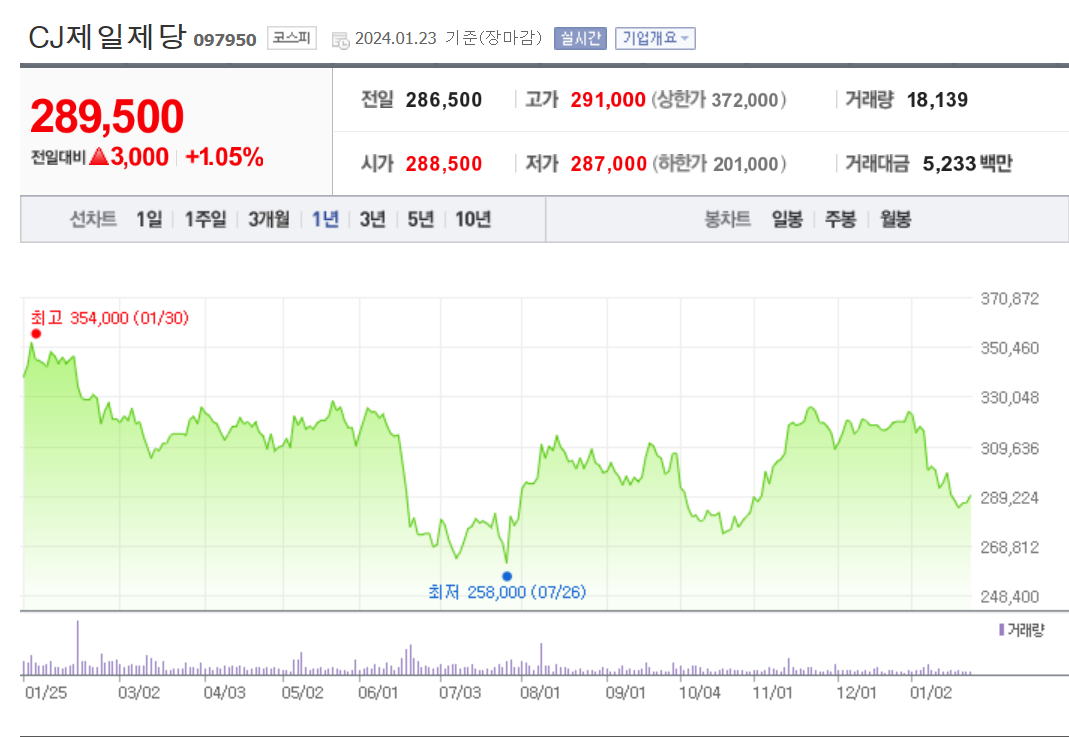Click the current price 289,500
Screen dimensions: 1069x737
107,116
